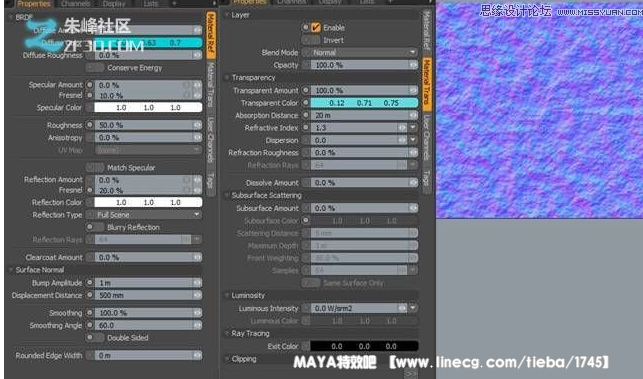This screenshot has height=379, width=643.
Task: Click the keyframe circle beside Transparent Amount
Action: pyautogui.click(x=306, y=90)
